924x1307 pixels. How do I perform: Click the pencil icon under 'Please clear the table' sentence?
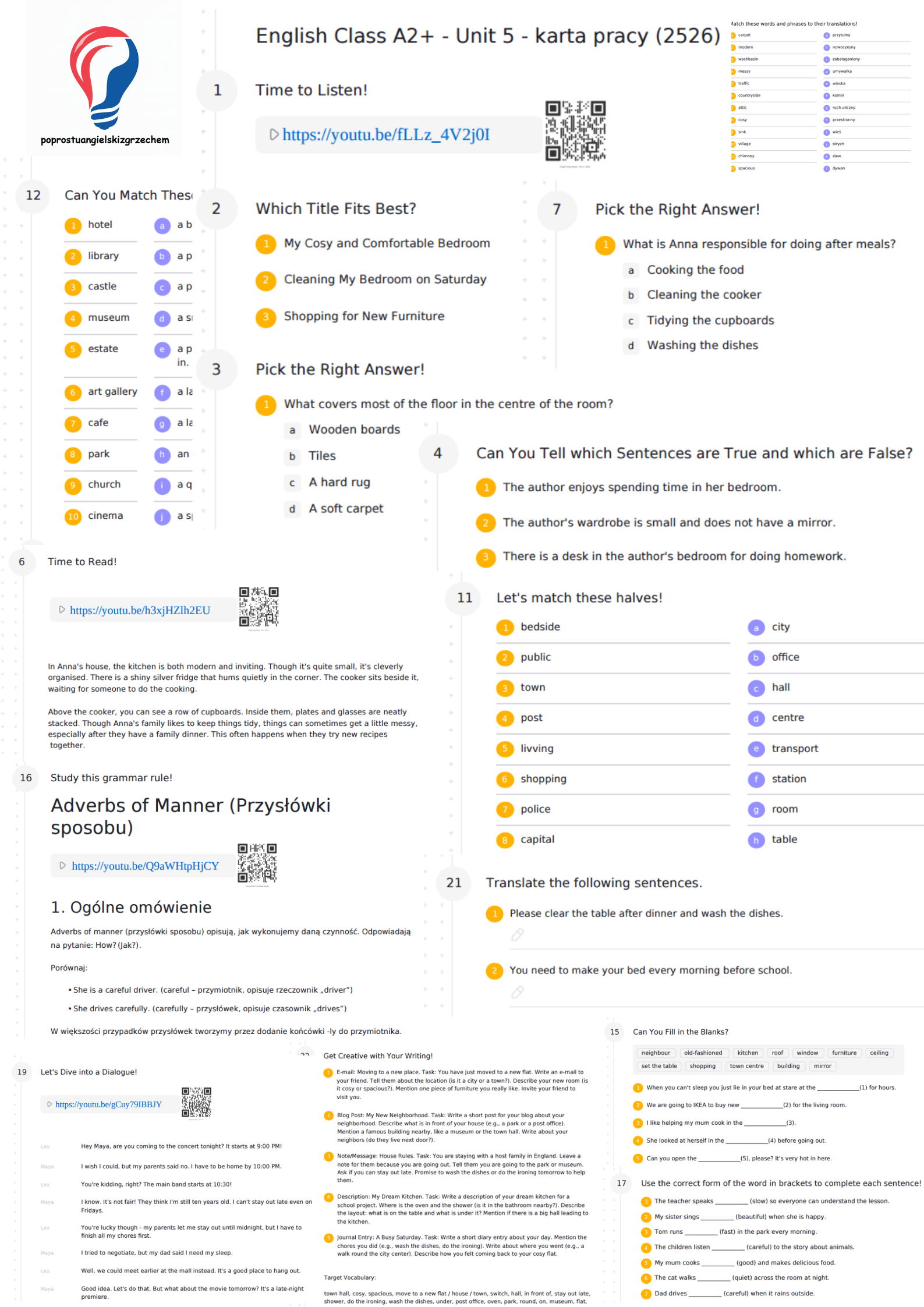(517, 934)
